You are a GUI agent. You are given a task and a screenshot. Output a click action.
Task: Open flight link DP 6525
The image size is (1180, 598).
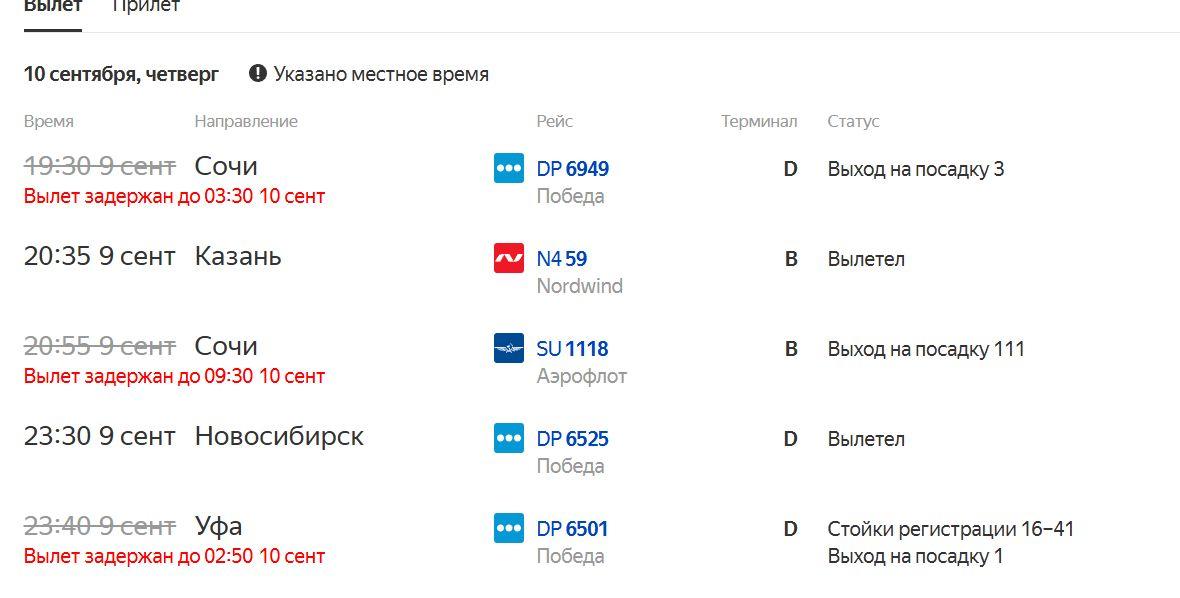[573, 439]
